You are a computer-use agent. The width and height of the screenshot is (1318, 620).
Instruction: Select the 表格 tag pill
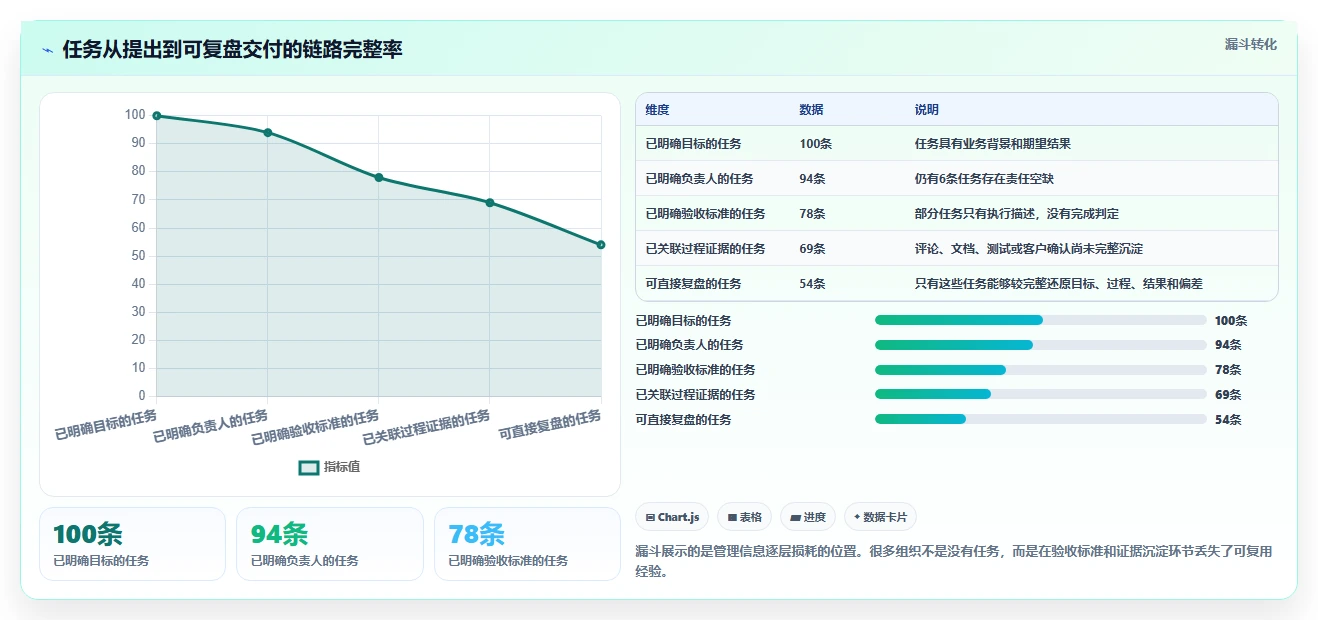[744, 517]
